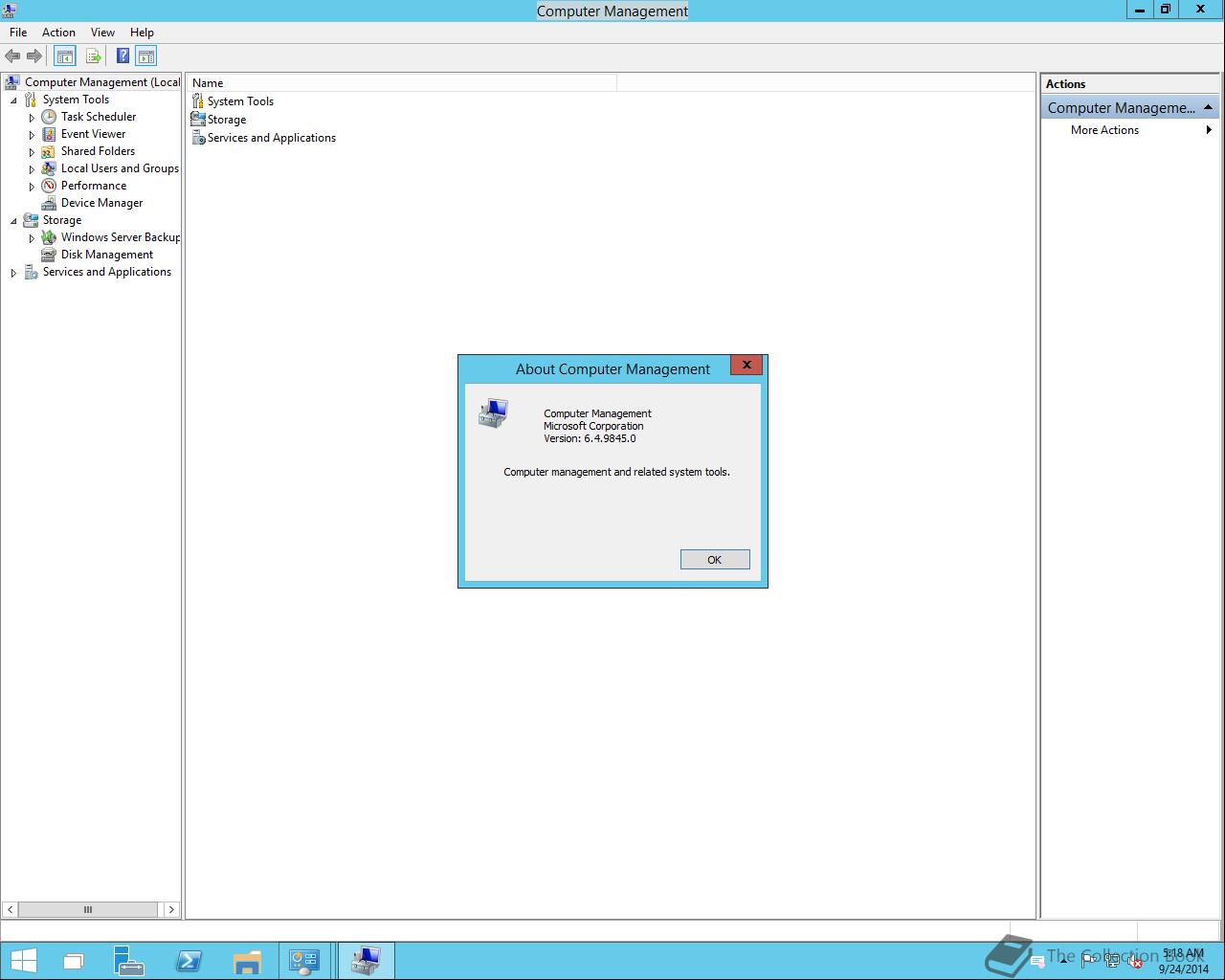
Task: Click the Name column header
Action: tap(402, 83)
